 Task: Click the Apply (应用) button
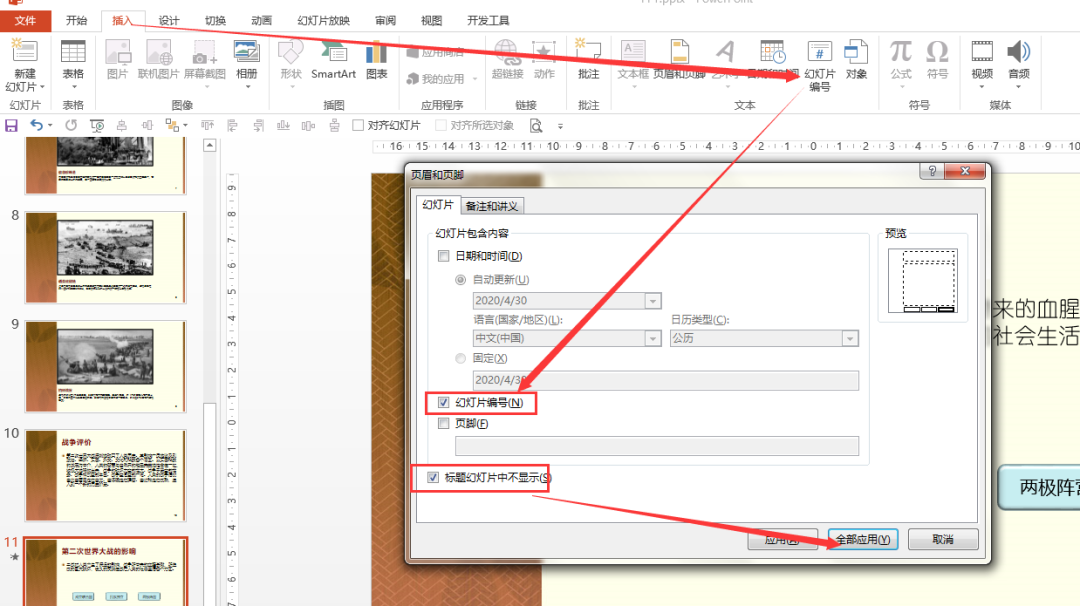tap(782, 539)
